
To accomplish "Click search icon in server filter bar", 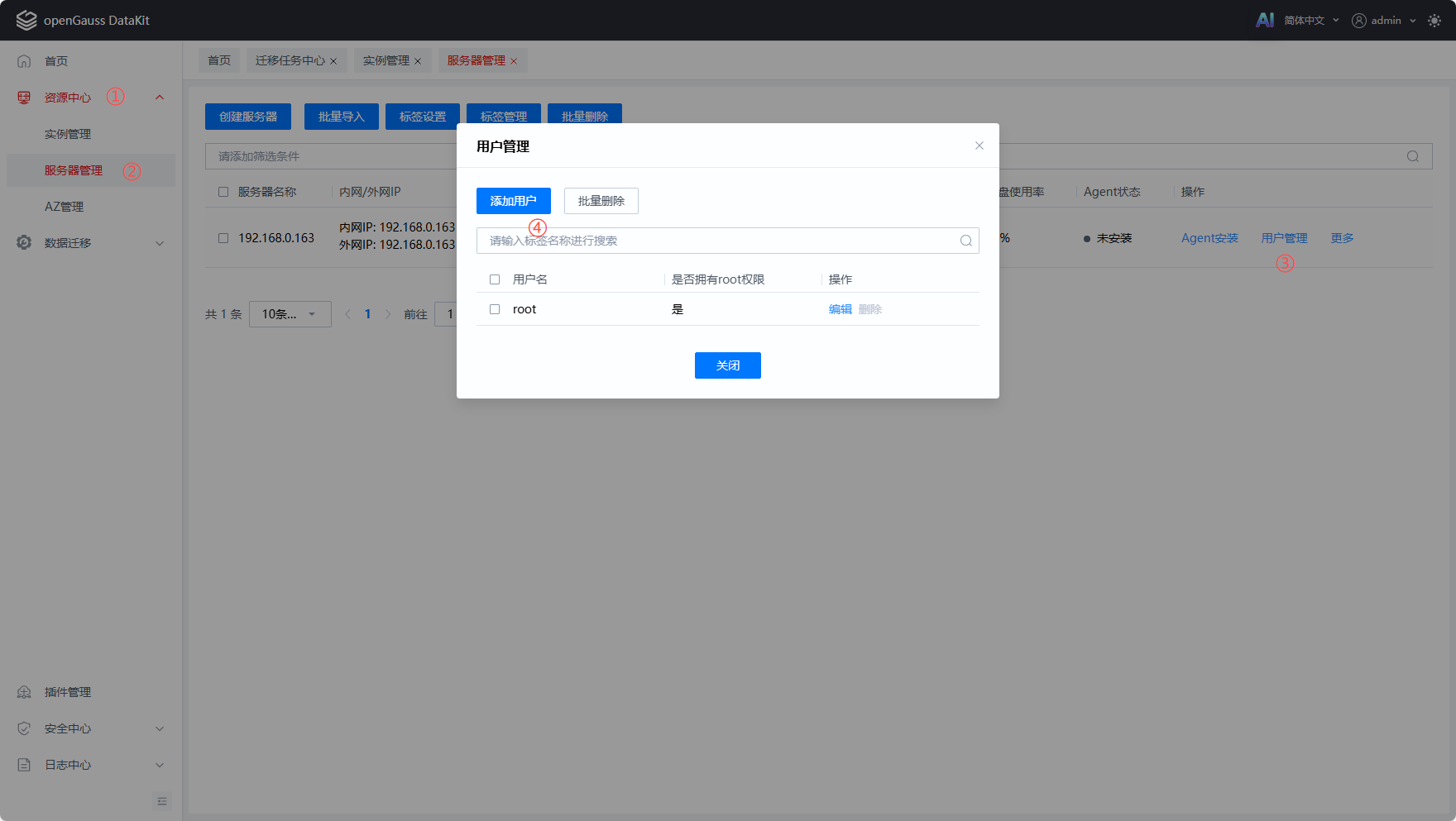I will 1413,156.
